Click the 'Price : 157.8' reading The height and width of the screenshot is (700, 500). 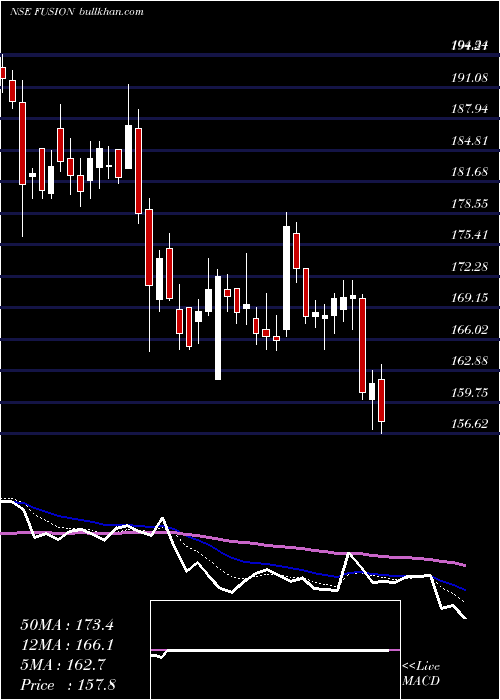click(x=68, y=685)
